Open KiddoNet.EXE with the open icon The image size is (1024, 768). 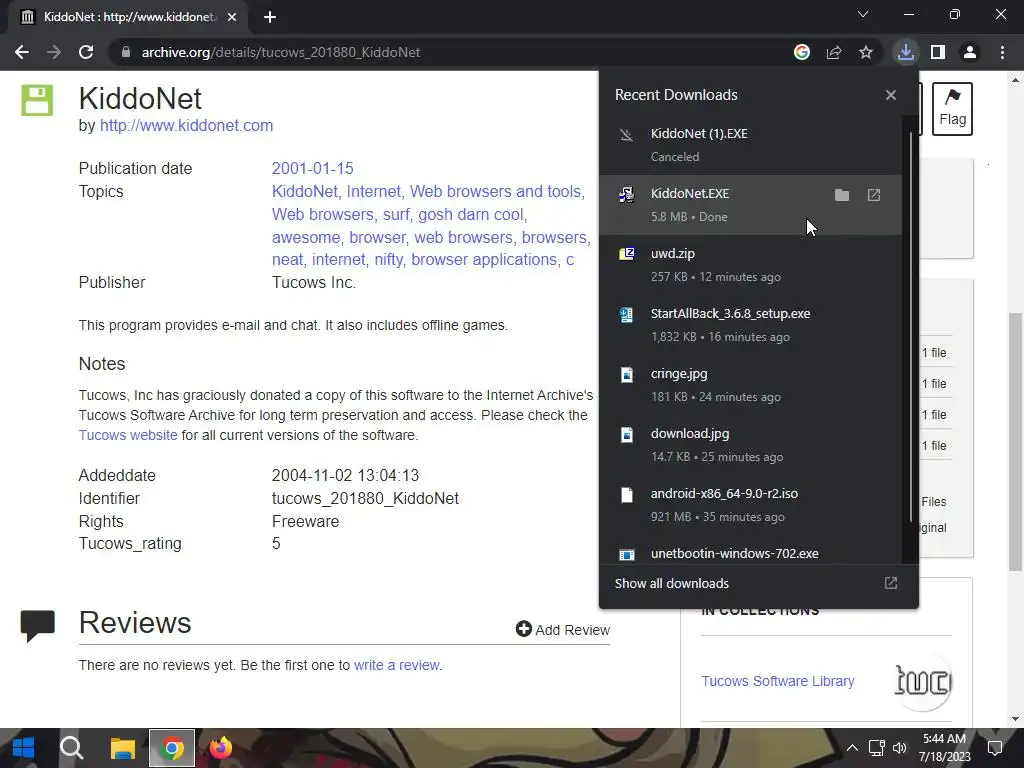[x=874, y=195]
